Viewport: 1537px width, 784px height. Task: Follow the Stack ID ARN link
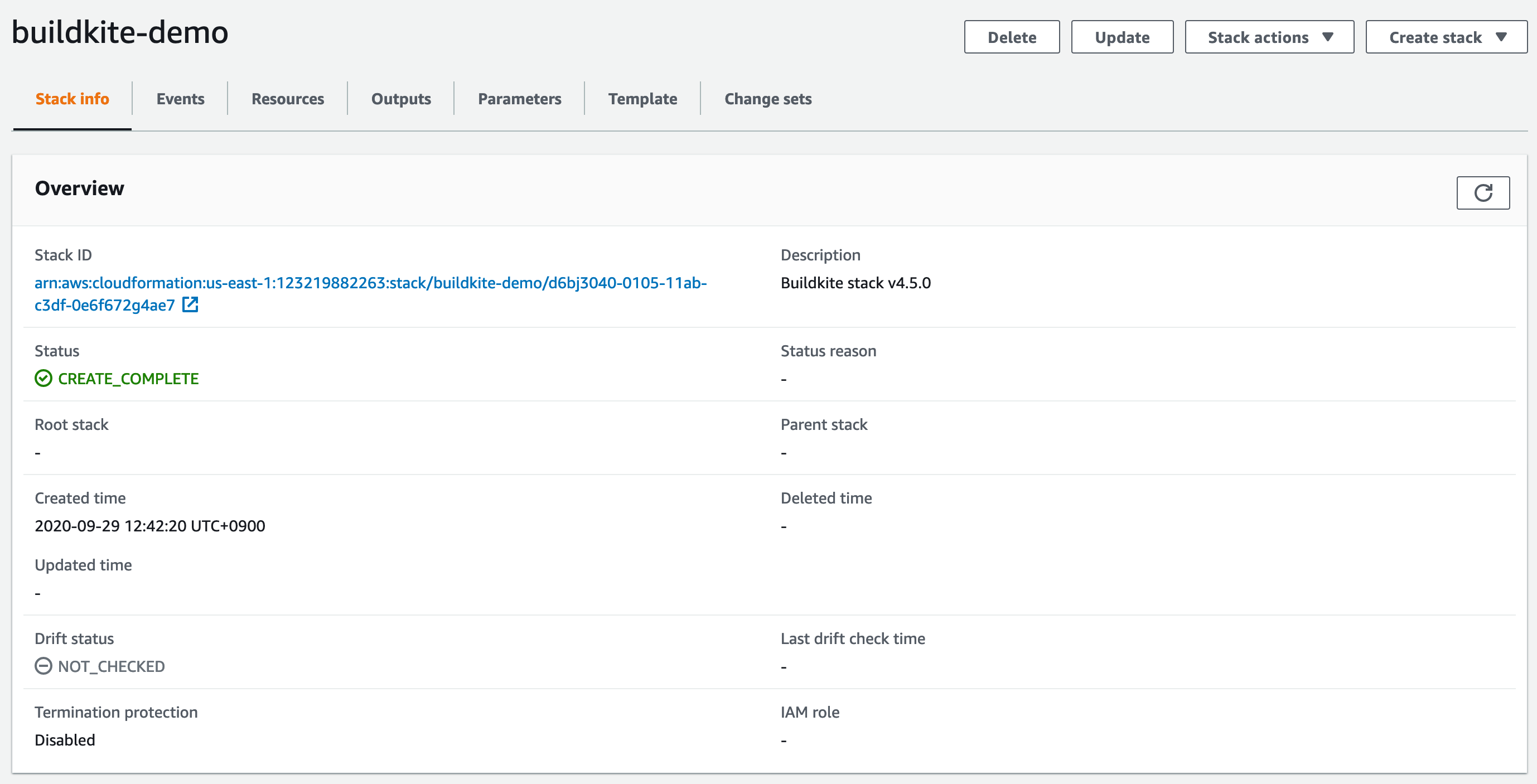pyautogui.click(x=370, y=283)
